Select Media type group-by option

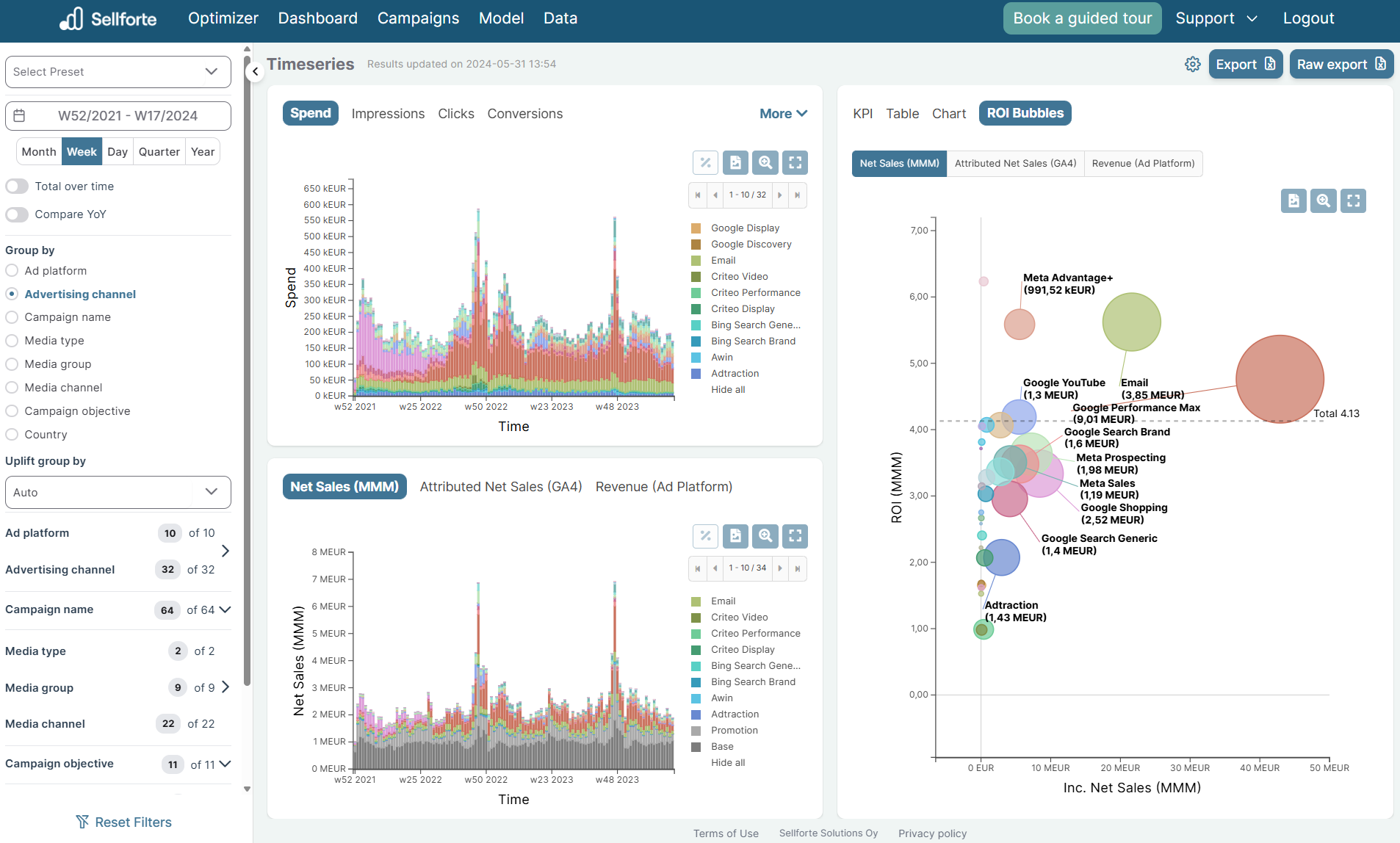12,341
